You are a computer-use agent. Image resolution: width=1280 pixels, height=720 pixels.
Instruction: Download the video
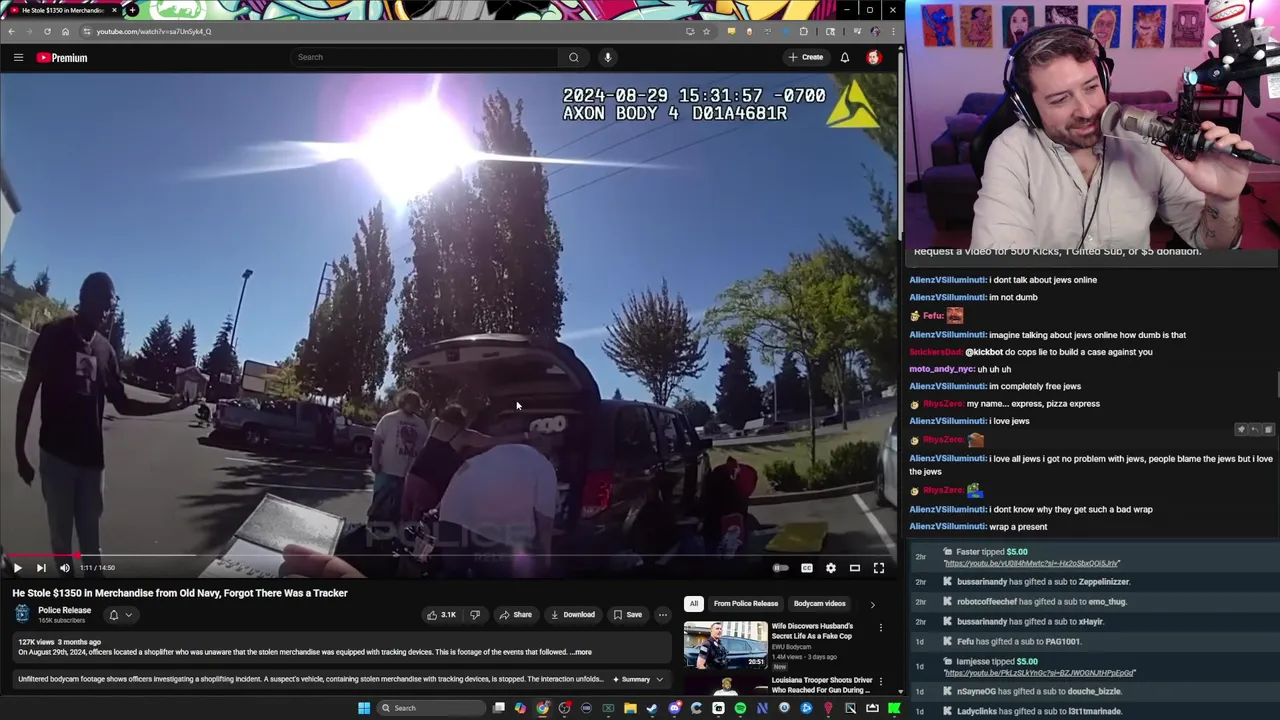pyautogui.click(x=573, y=615)
